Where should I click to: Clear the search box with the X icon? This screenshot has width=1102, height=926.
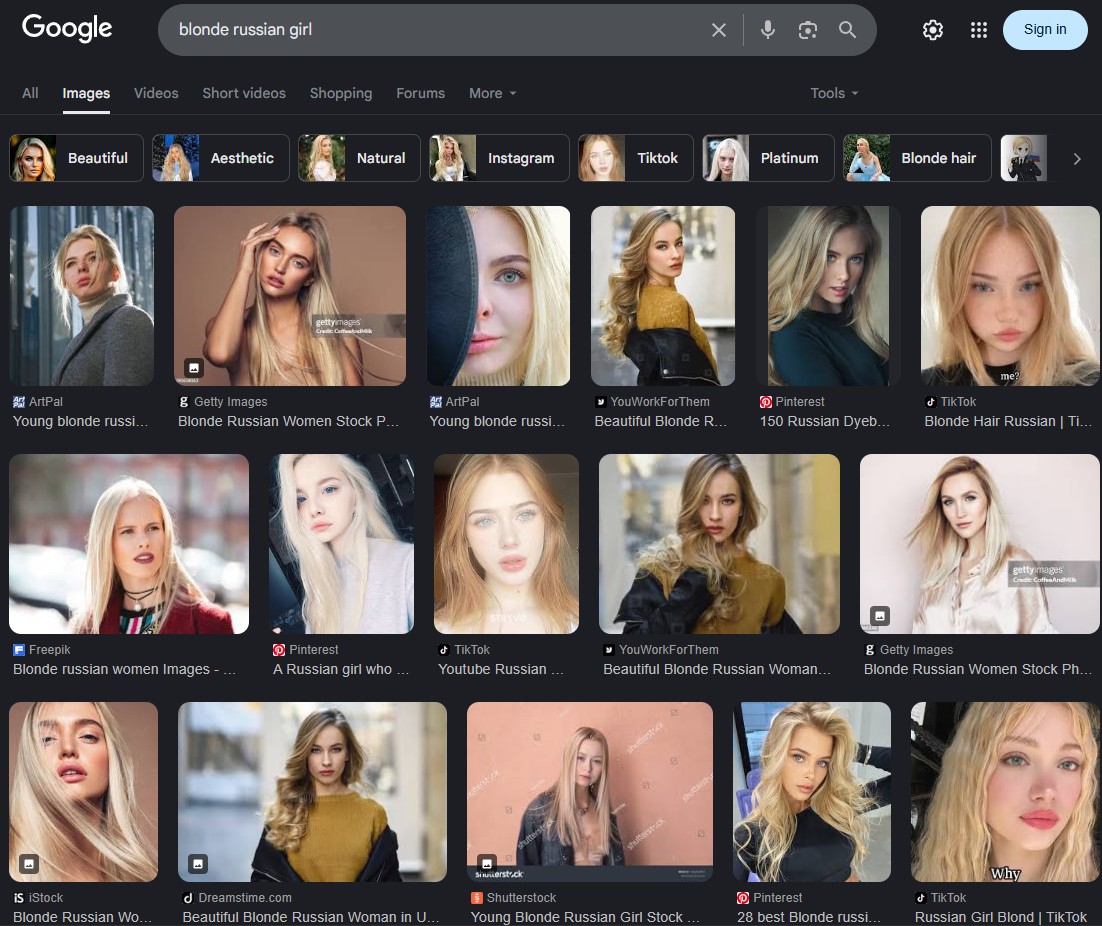(718, 30)
